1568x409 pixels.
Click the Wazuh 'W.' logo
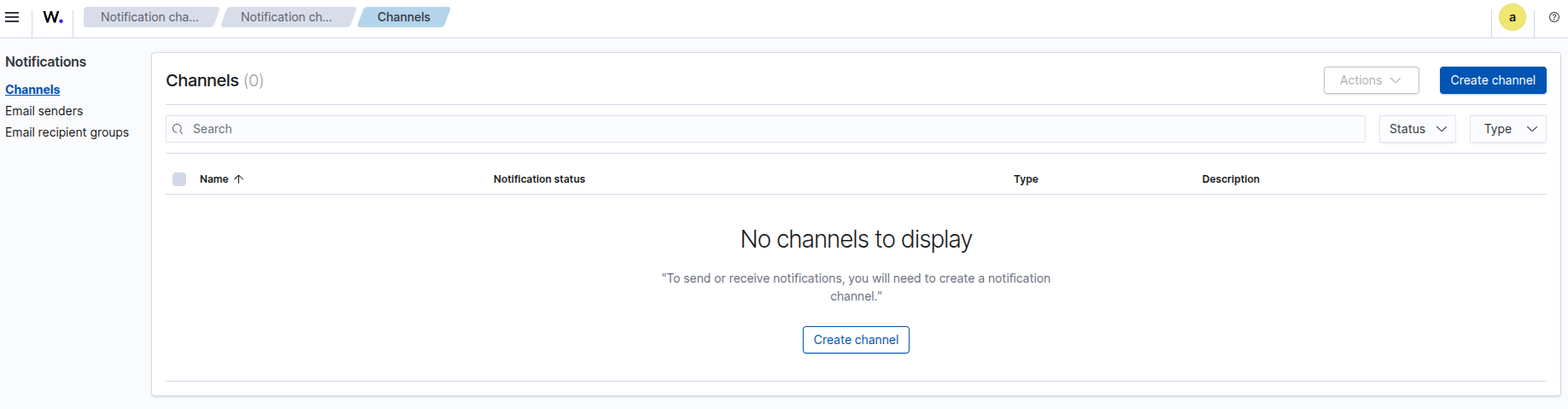(x=53, y=17)
